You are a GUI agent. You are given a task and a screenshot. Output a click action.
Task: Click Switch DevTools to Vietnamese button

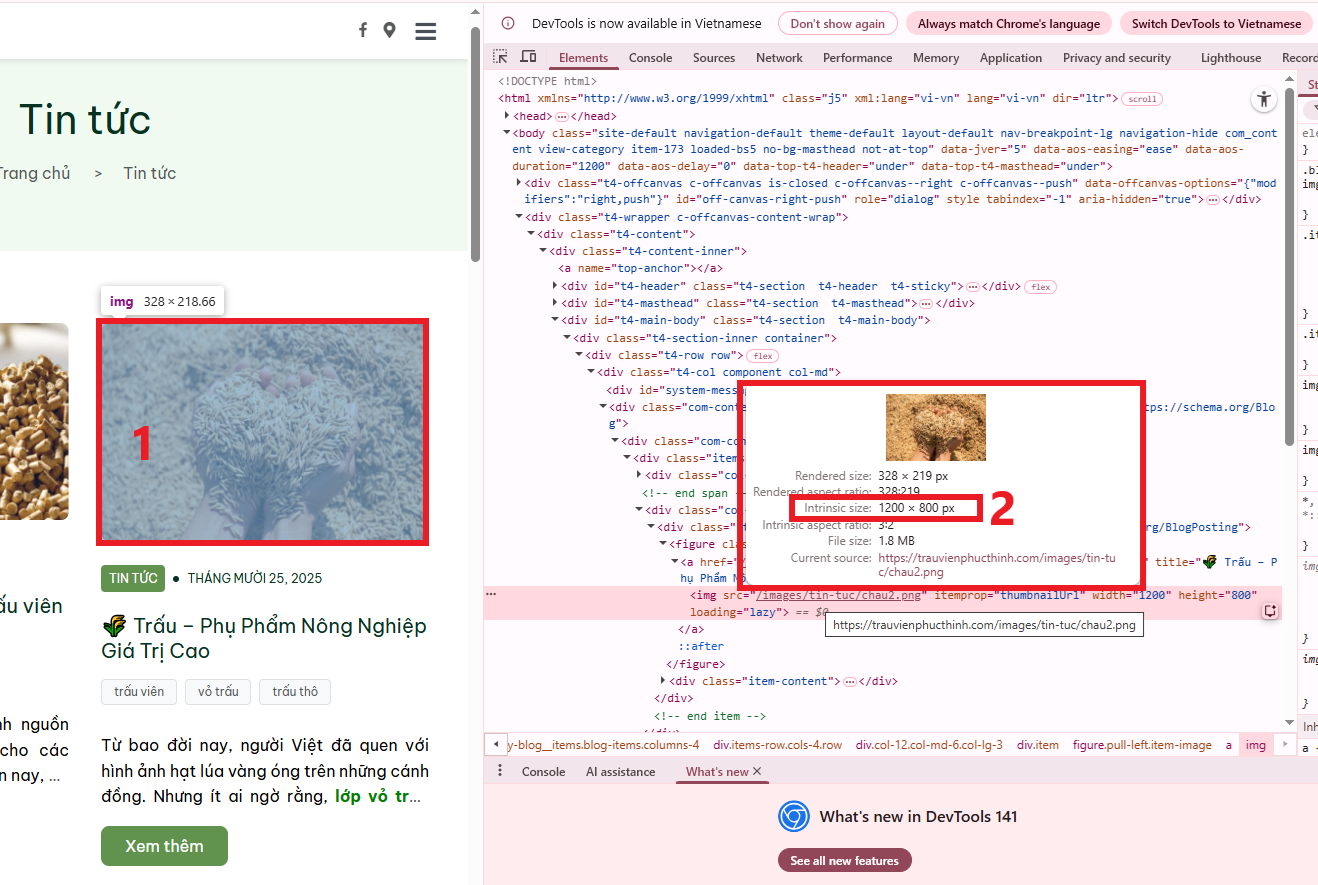tap(1216, 24)
